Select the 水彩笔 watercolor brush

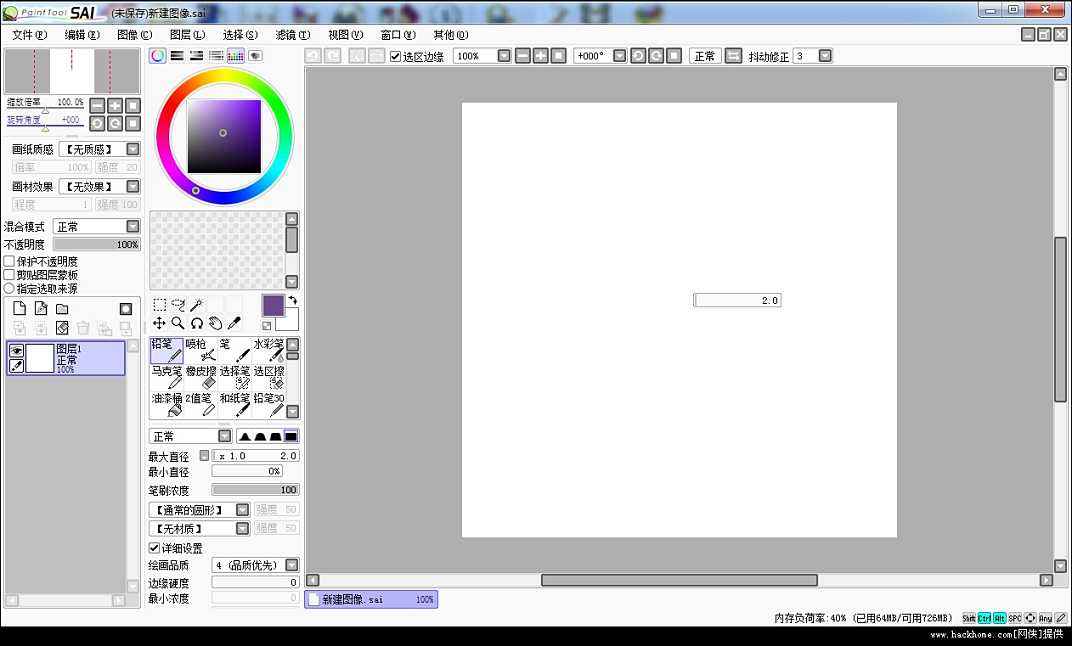click(269, 350)
